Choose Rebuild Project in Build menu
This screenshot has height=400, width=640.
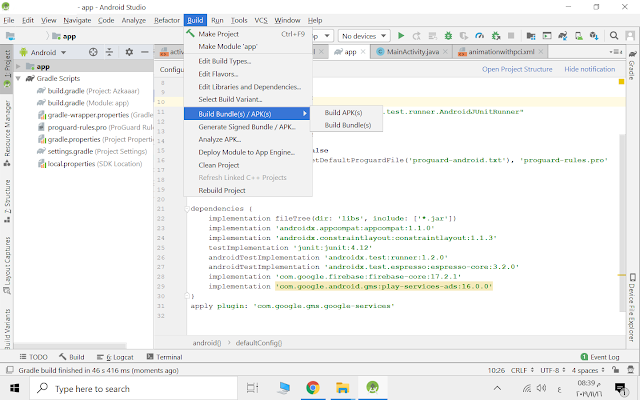(248, 190)
